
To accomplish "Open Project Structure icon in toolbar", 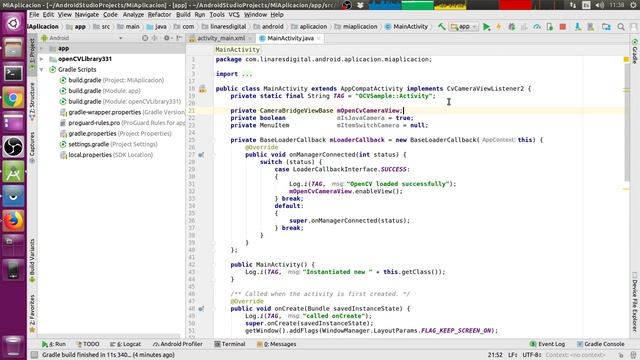I will pyautogui.click(x=606, y=27).
